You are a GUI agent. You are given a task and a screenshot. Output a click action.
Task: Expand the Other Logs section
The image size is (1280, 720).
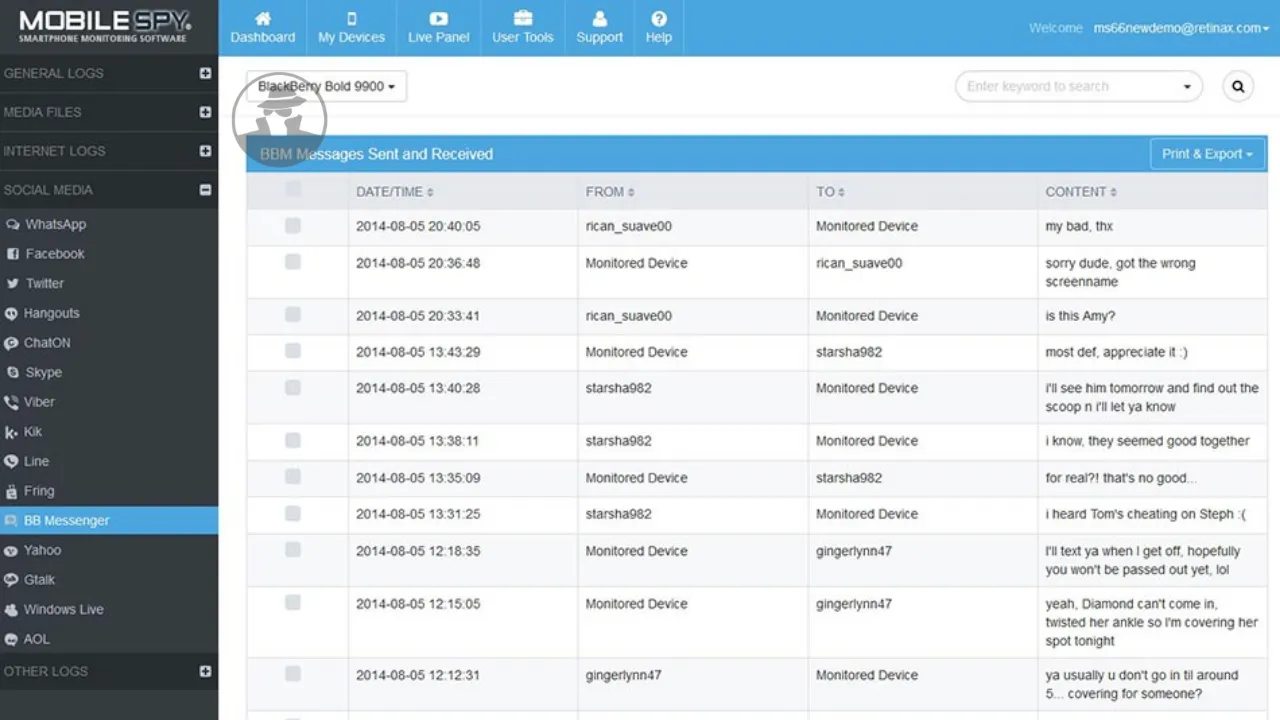coord(205,672)
